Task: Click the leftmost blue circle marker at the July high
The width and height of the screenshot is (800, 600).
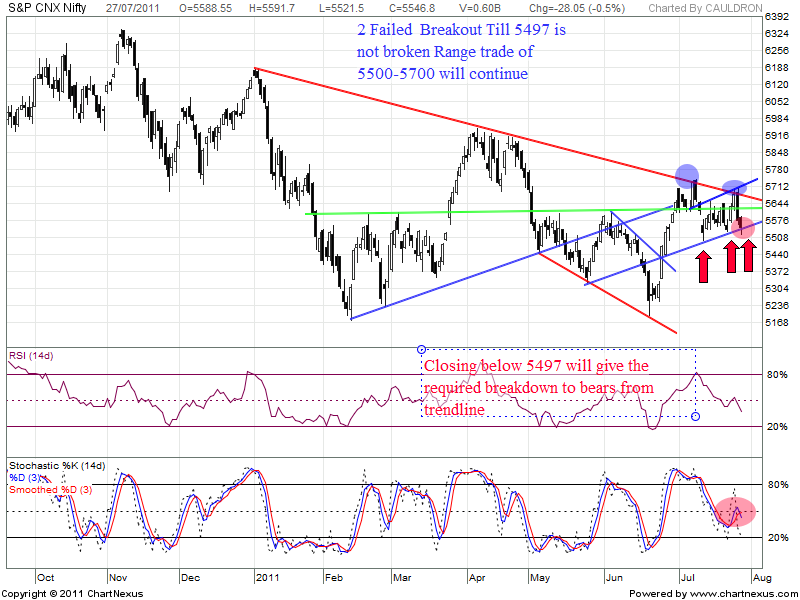Action: click(x=686, y=174)
